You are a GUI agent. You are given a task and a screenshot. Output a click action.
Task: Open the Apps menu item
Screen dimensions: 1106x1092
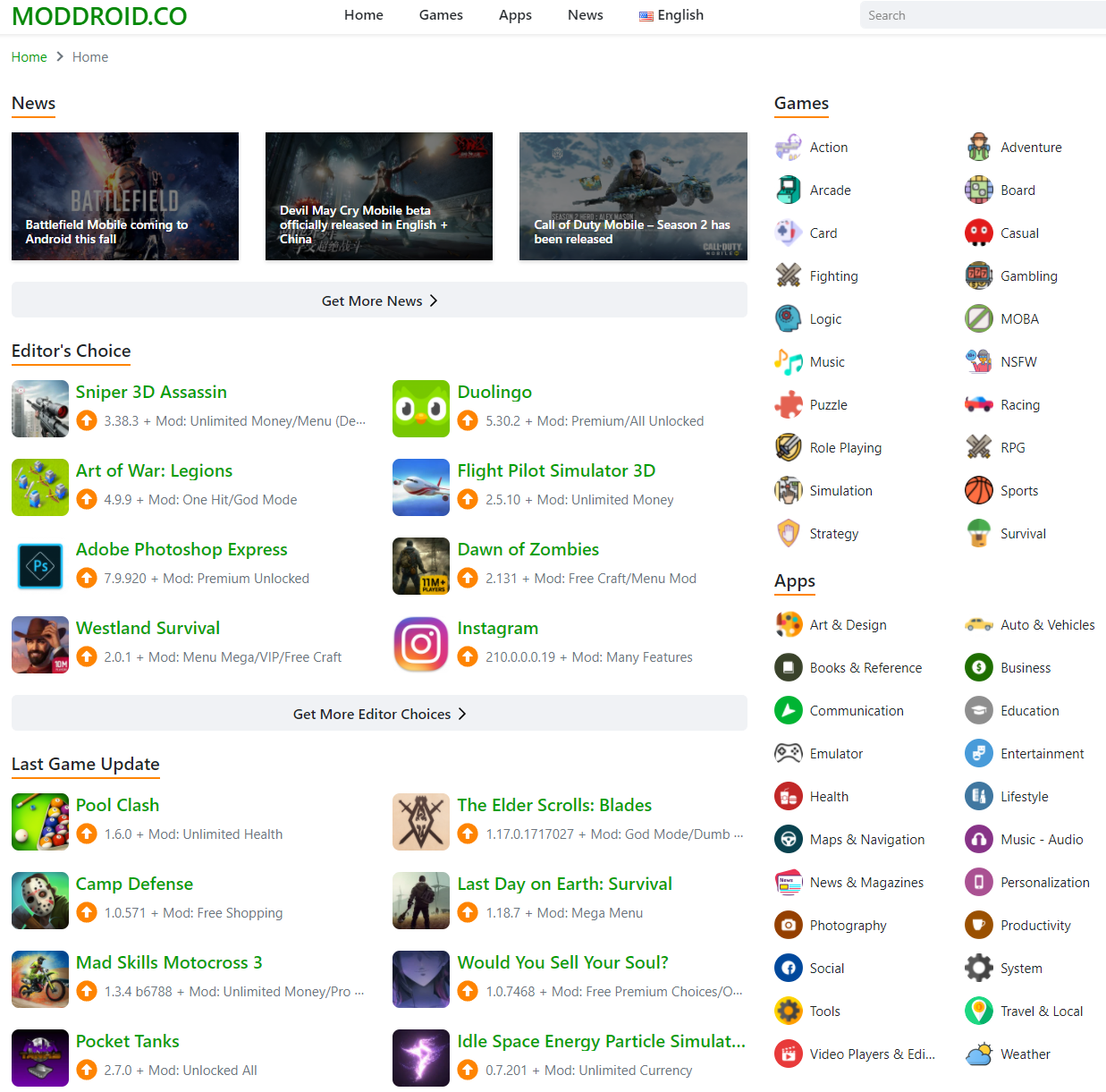point(515,15)
